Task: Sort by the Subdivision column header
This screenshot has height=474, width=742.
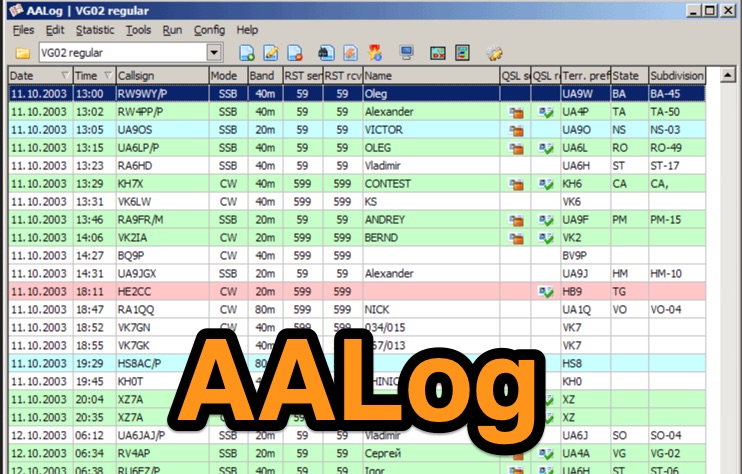Action: click(x=677, y=75)
